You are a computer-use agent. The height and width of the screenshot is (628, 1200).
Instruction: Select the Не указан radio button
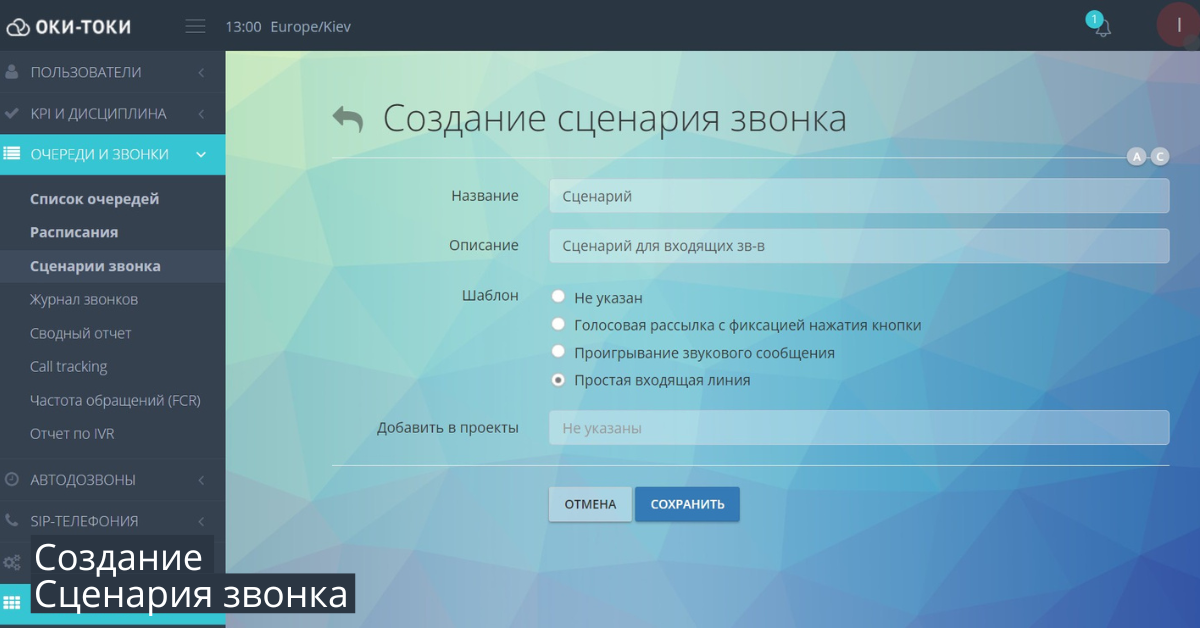click(x=558, y=296)
